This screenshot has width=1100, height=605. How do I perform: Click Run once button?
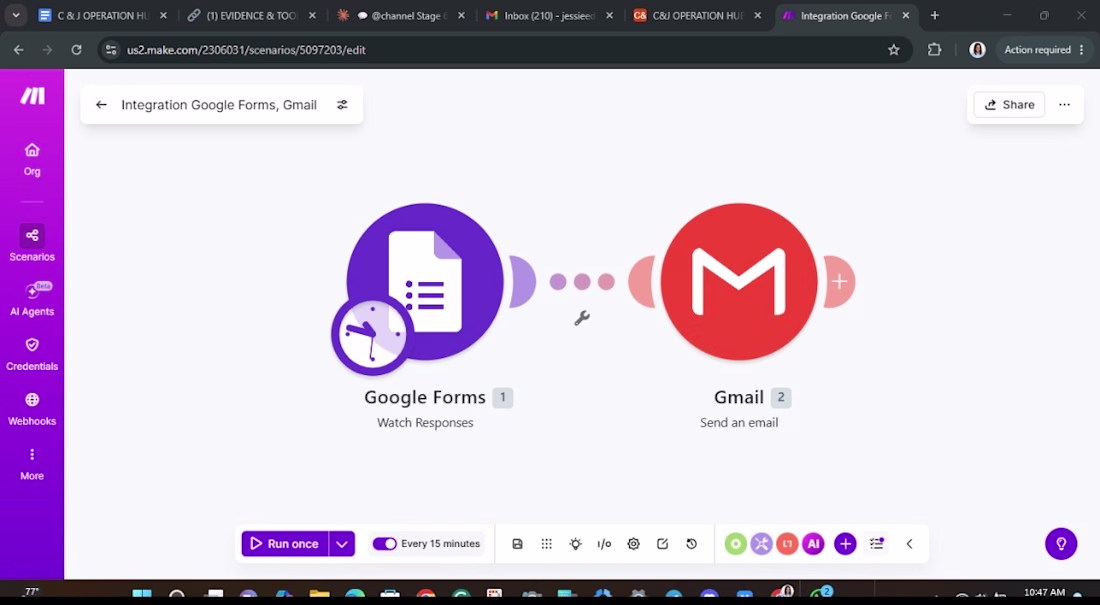[285, 544]
